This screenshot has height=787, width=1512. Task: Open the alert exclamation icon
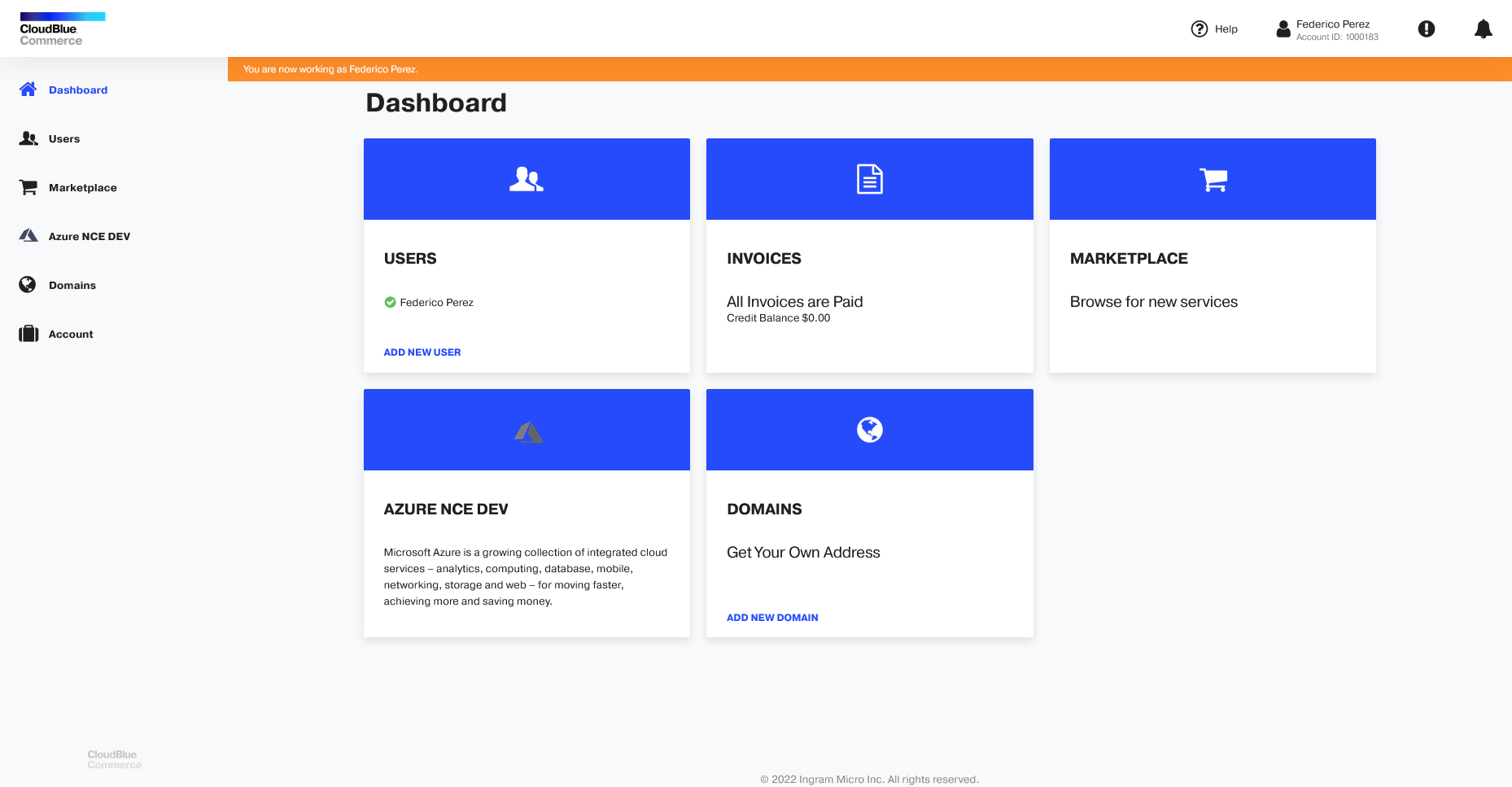tap(1427, 29)
